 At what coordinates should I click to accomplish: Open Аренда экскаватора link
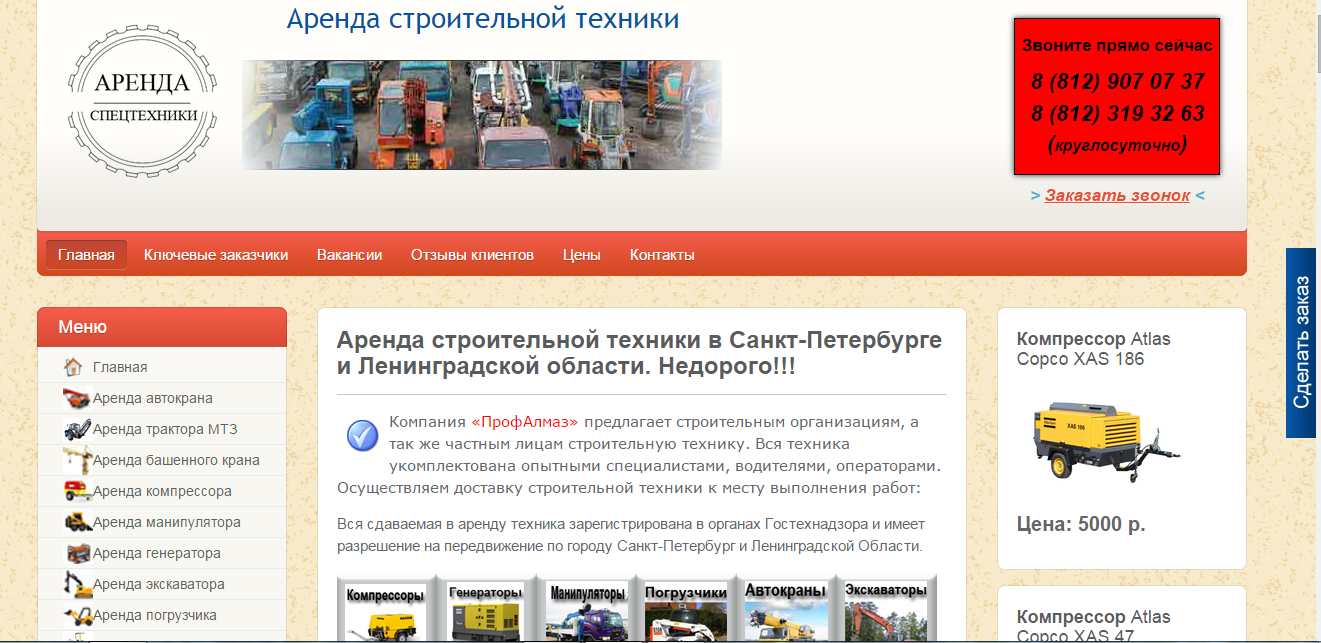159,584
